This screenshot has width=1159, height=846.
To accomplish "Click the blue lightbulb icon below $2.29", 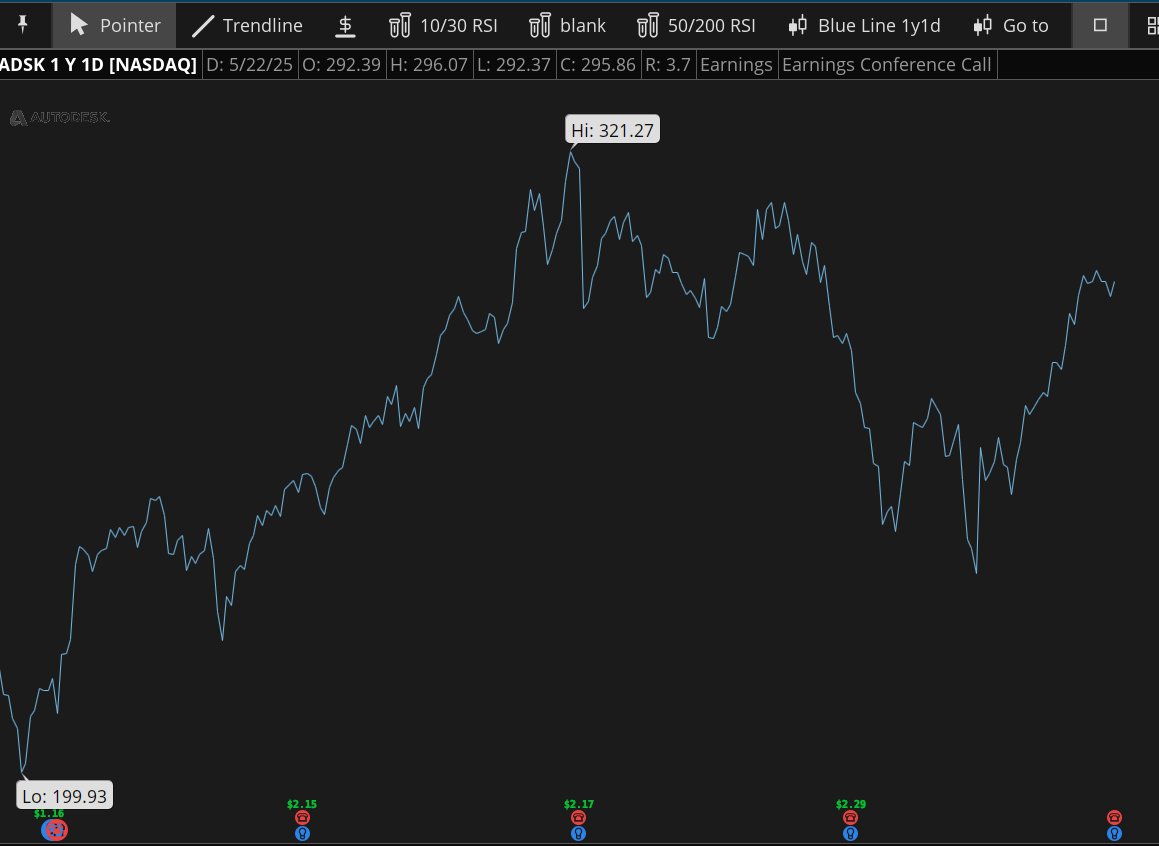I will (x=851, y=833).
